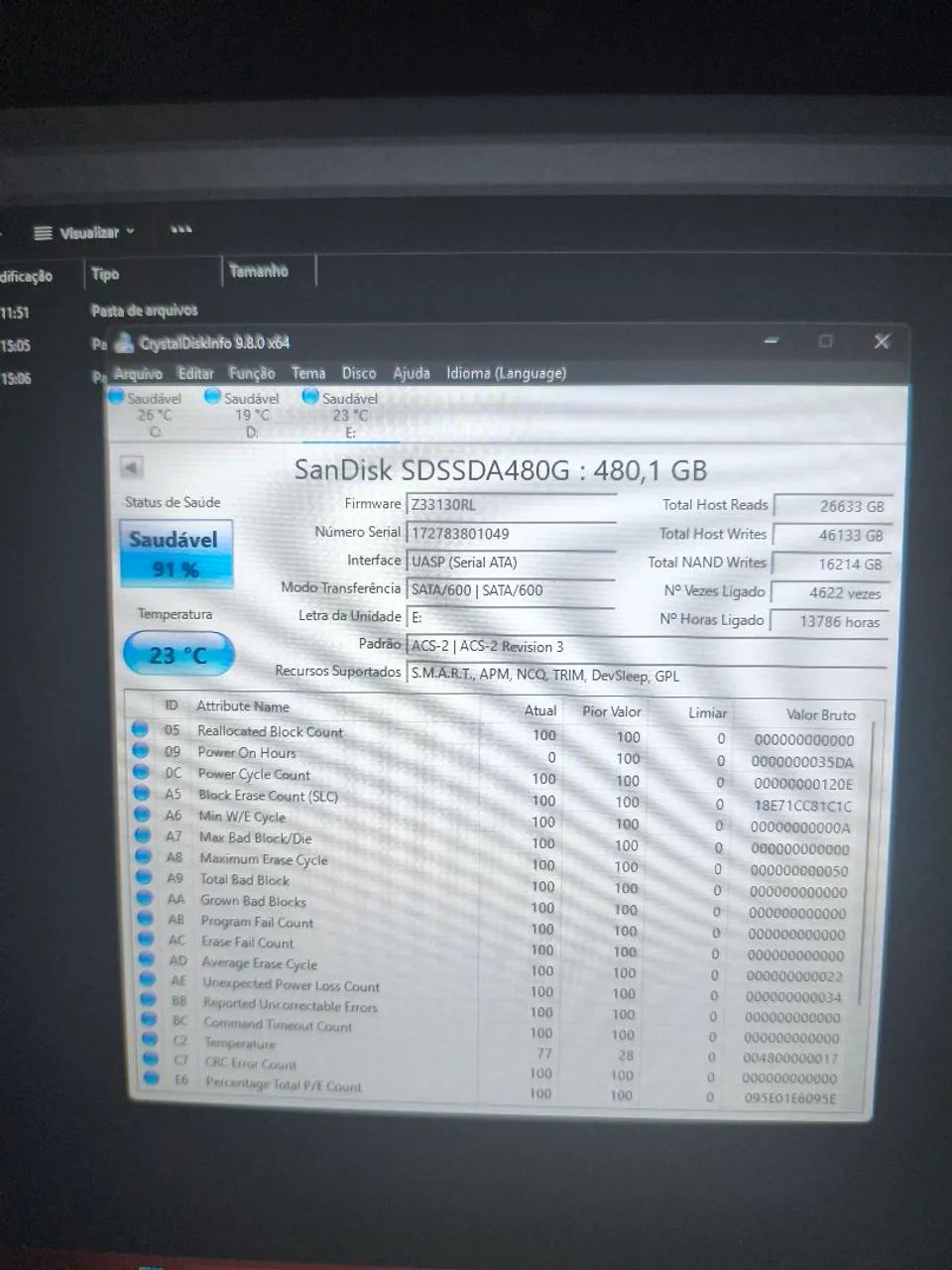Click status icon of Maximum Erase Cycle
The image size is (952, 1270).
pos(144,856)
